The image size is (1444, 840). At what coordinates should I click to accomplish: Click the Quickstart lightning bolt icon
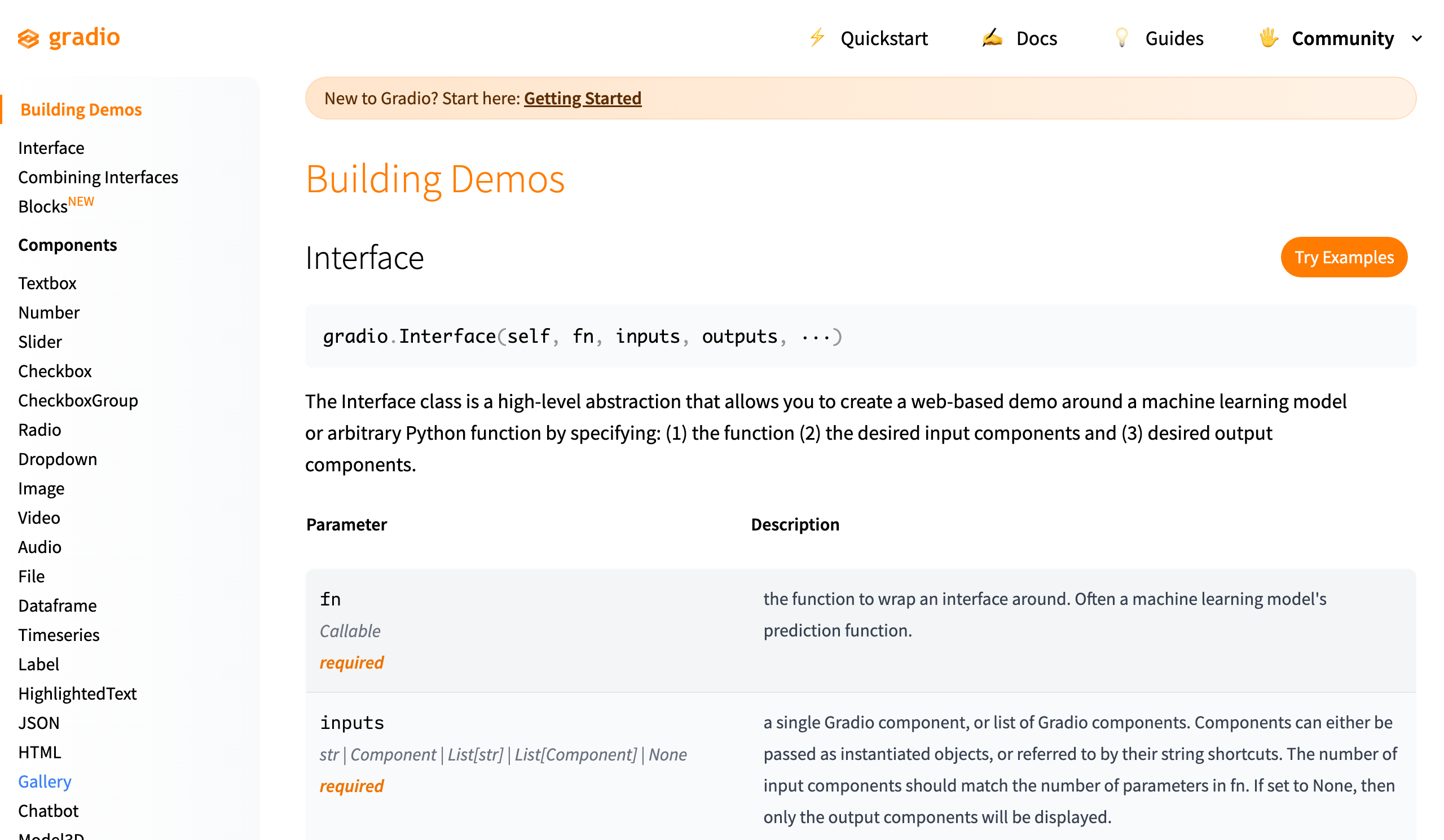[x=817, y=37]
